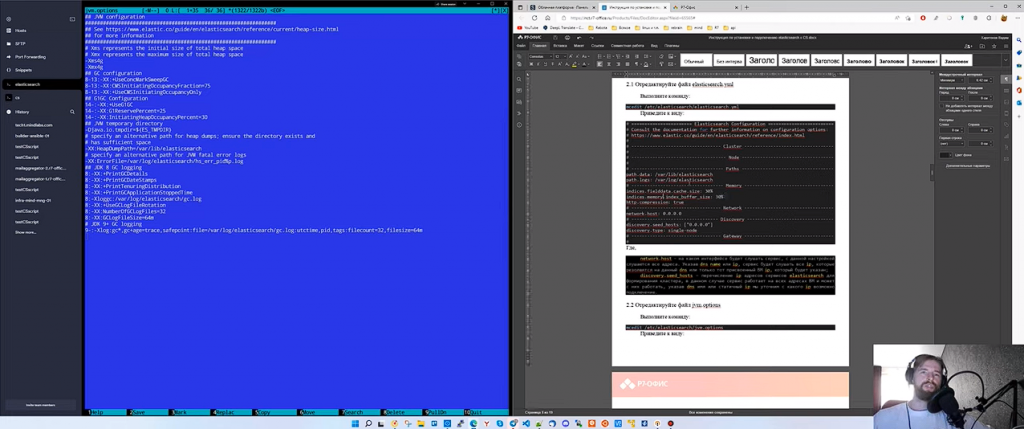1024x429 pixels.
Task: Open font size dropdown
Action: [x=560, y=57]
